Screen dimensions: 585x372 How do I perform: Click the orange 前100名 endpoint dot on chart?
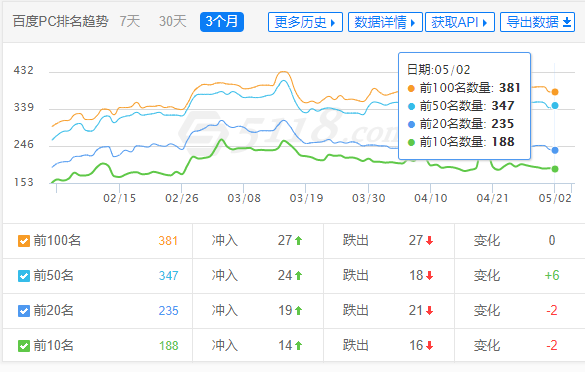[555, 92]
